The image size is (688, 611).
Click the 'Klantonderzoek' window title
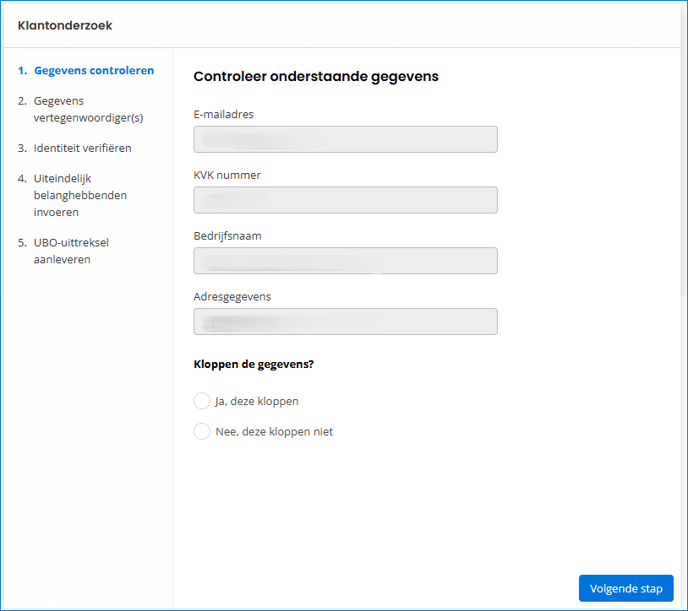click(64, 25)
